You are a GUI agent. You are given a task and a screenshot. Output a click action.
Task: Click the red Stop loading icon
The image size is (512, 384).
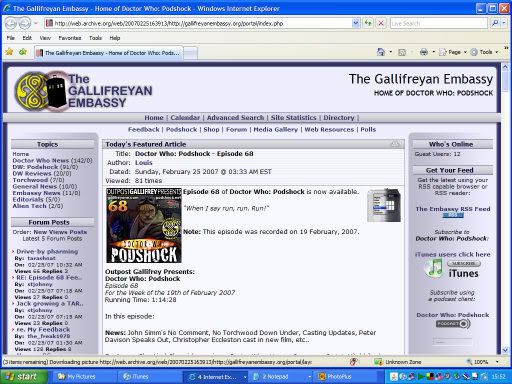381,23
